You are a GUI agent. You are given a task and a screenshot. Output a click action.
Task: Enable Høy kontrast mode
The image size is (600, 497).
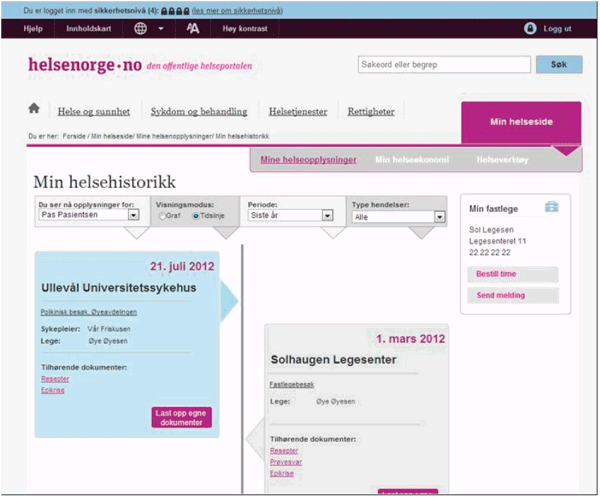coord(244,29)
